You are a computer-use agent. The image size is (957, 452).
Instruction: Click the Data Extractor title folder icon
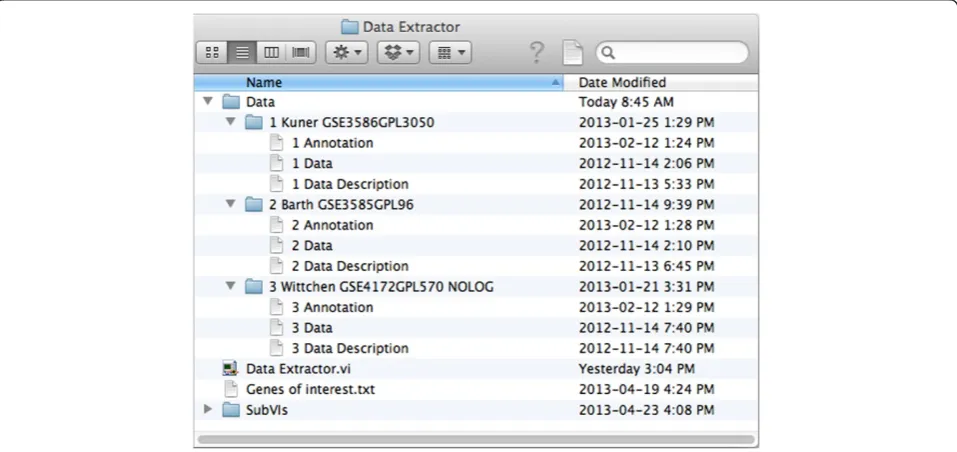[349, 27]
